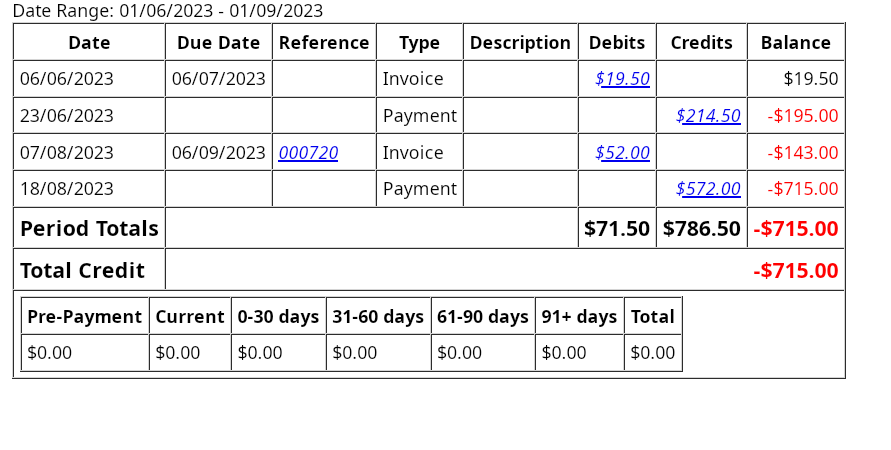Click the Credits column header
891x450 pixels.
(x=701, y=43)
